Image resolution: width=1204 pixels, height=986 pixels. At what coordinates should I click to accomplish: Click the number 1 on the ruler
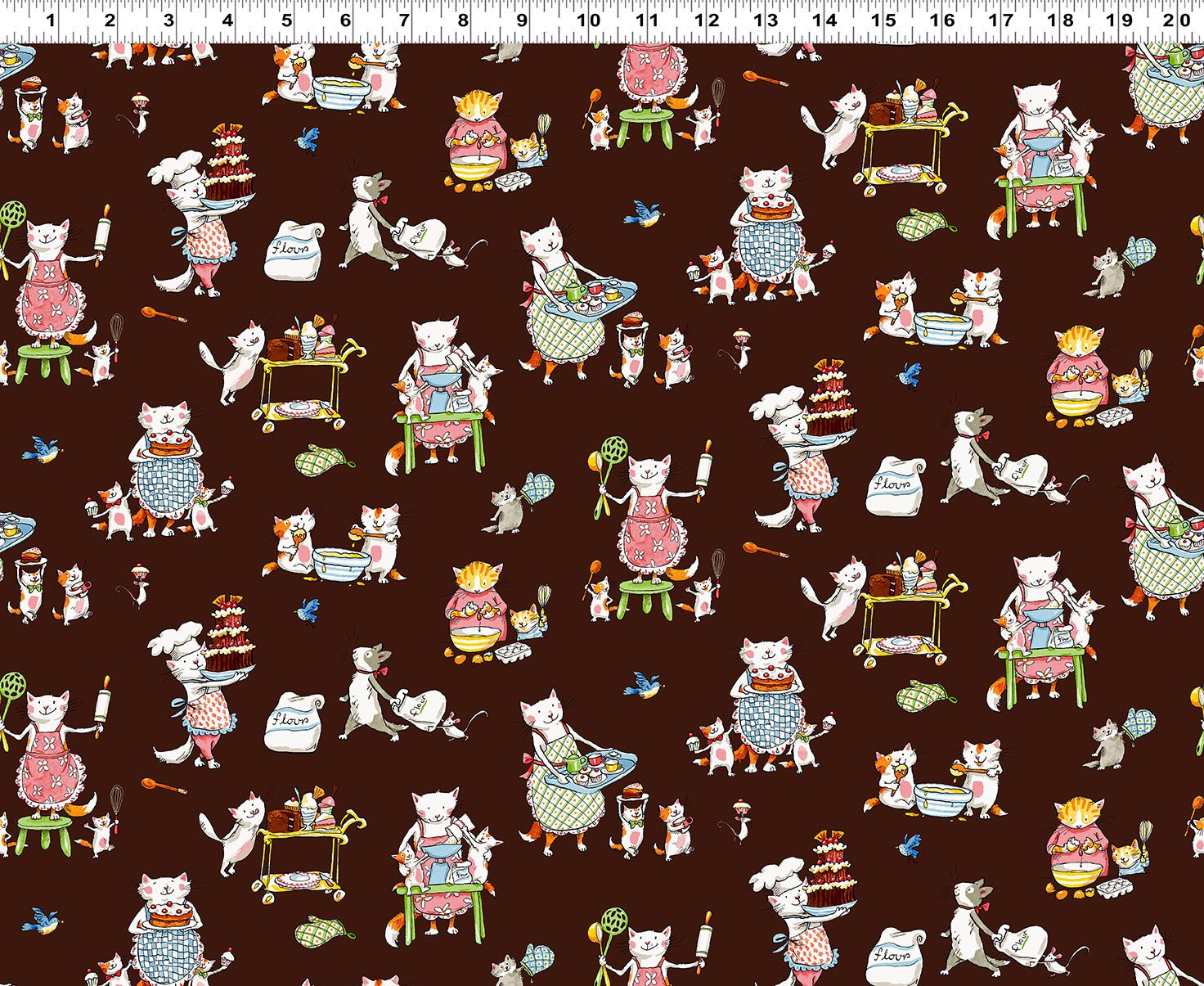pos(50,20)
